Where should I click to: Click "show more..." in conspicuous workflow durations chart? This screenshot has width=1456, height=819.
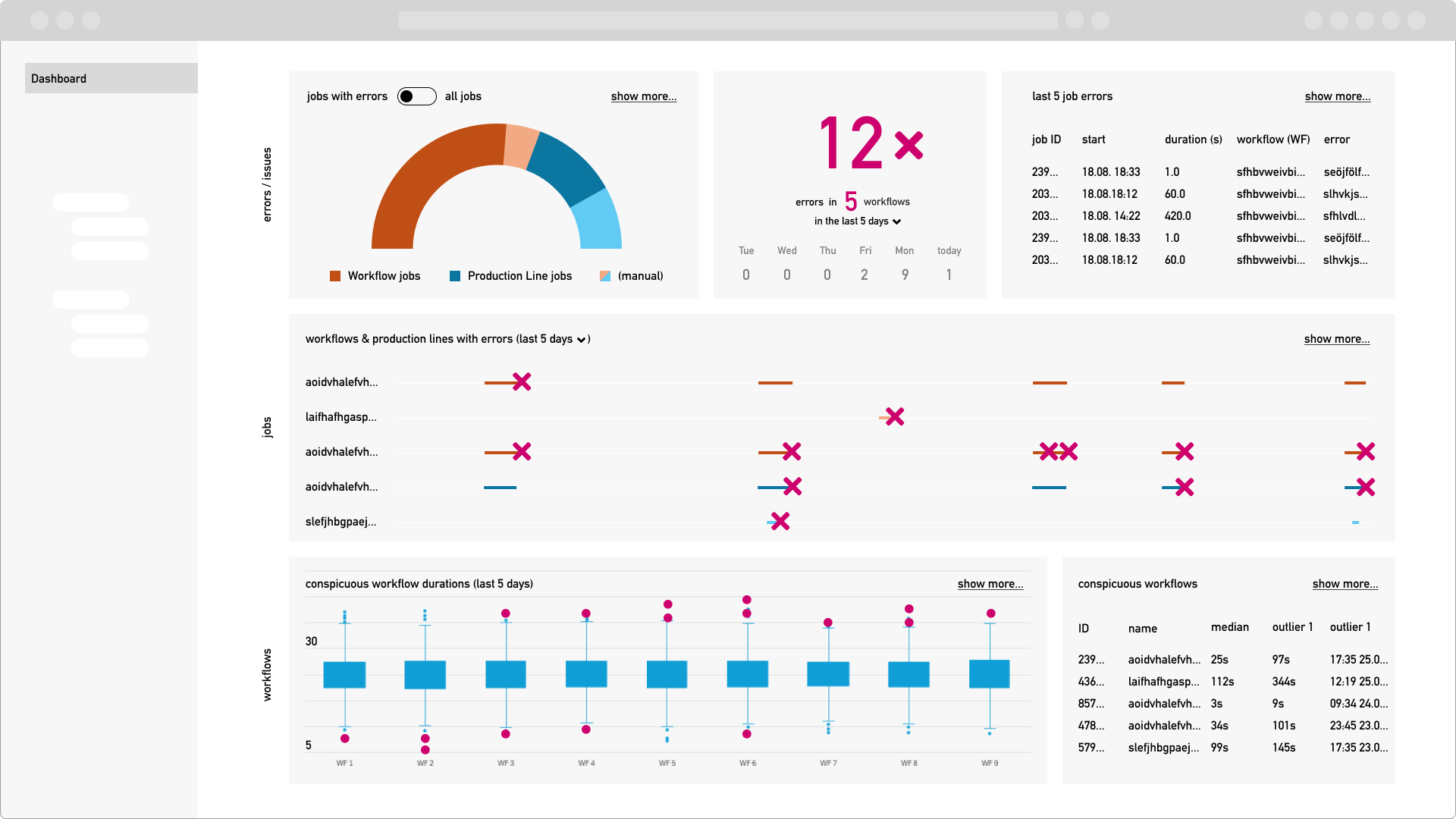(990, 584)
